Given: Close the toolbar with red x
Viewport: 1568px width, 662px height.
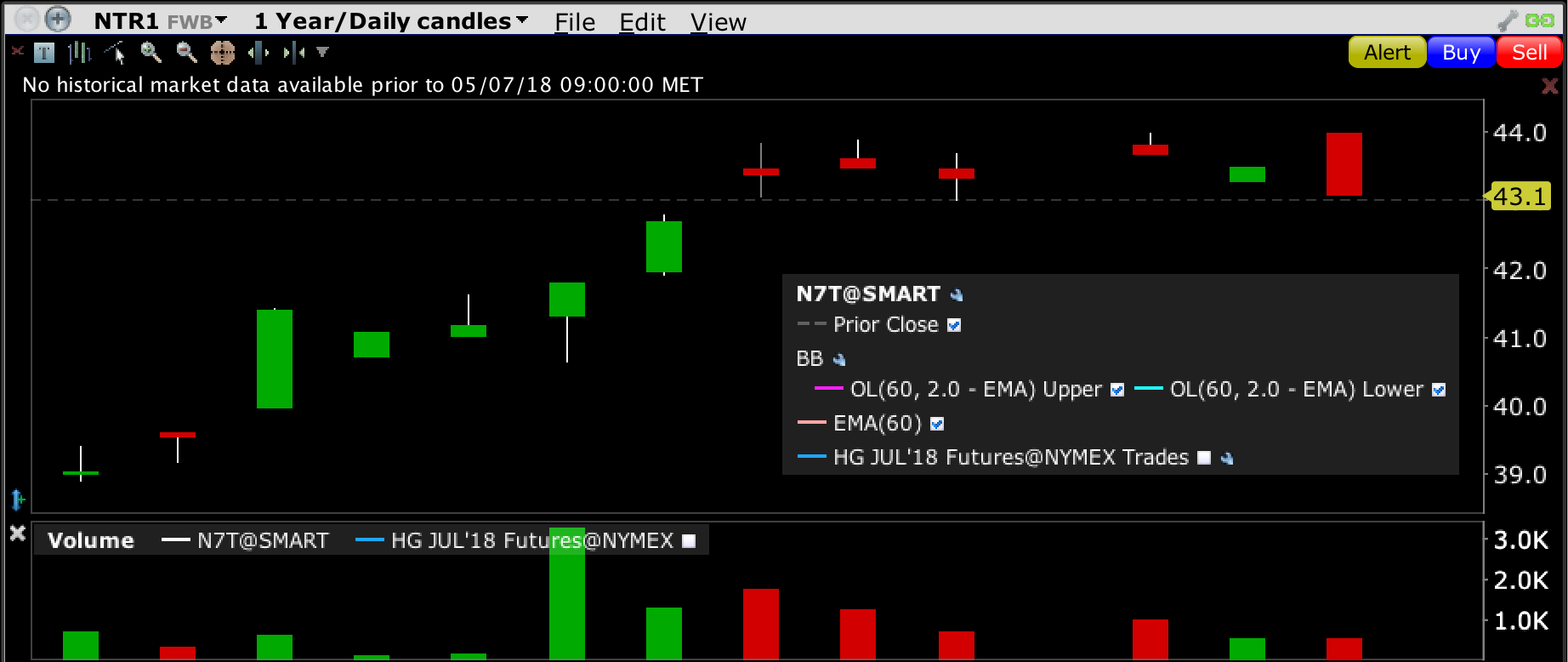Looking at the screenshot, I should tap(16, 52).
